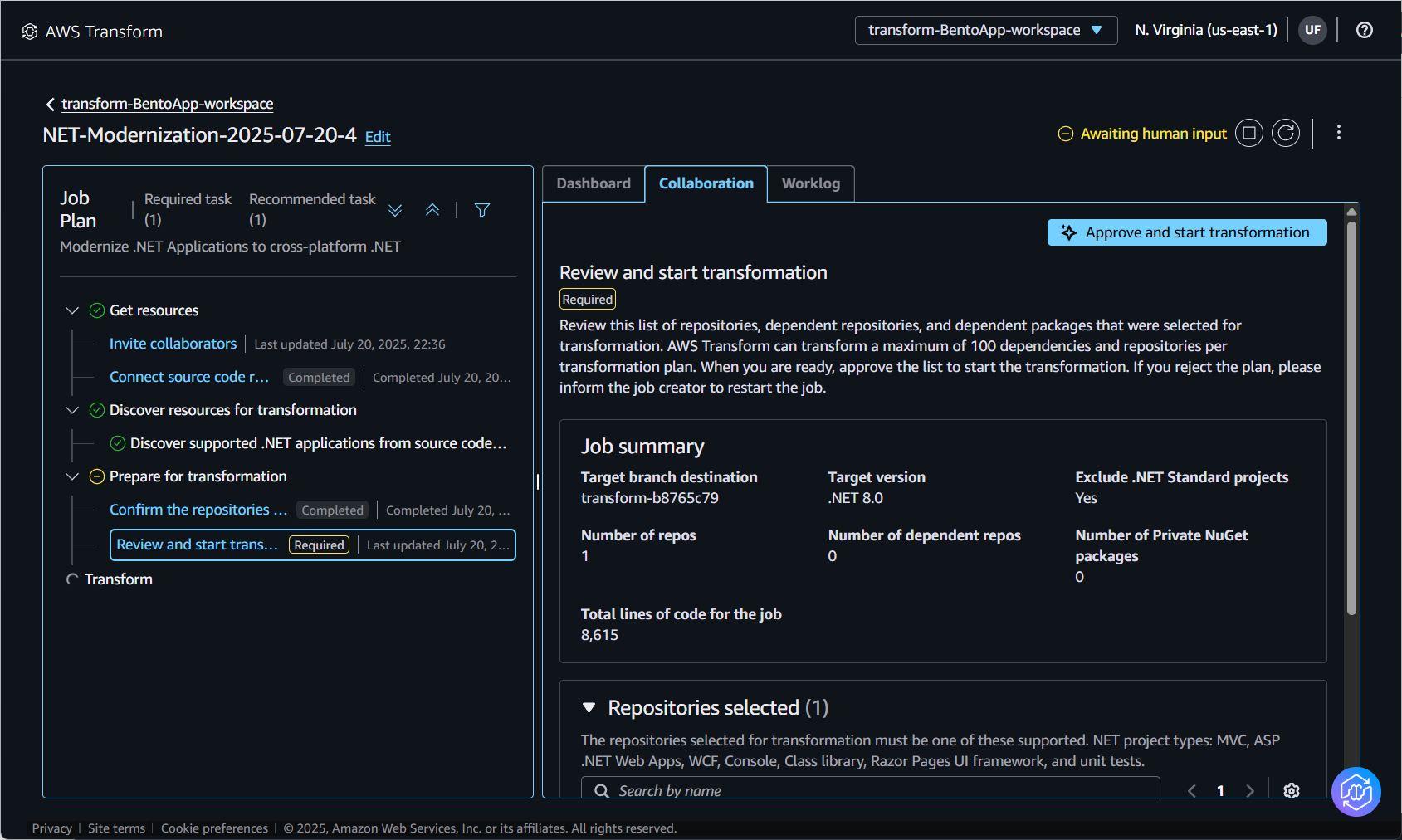This screenshot has width=1402, height=840.
Task: Click the Awaiting human input status text
Action: pyautogui.click(x=1154, y=134)
